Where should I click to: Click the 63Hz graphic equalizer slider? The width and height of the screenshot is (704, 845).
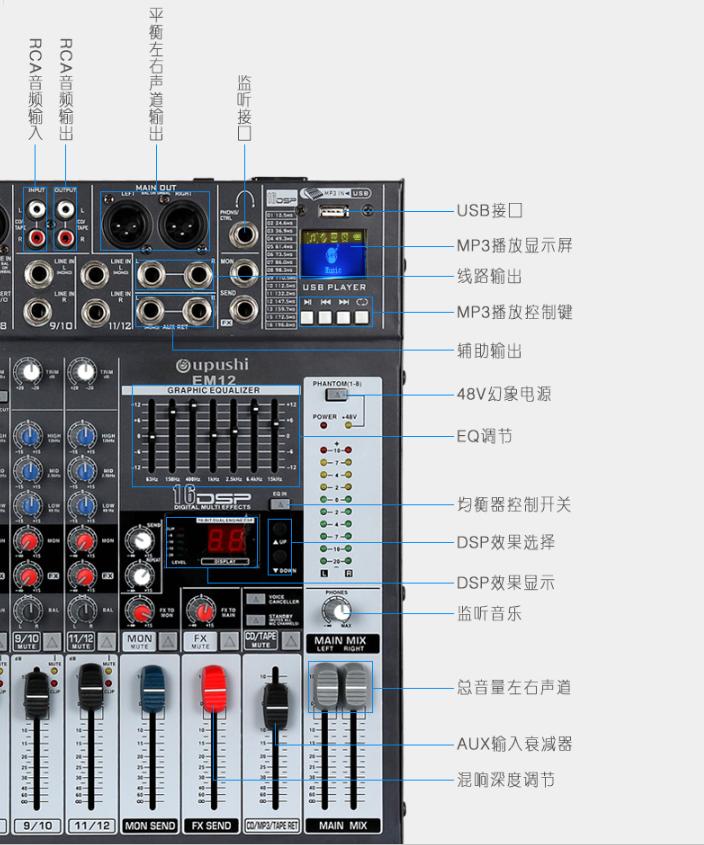152,436
